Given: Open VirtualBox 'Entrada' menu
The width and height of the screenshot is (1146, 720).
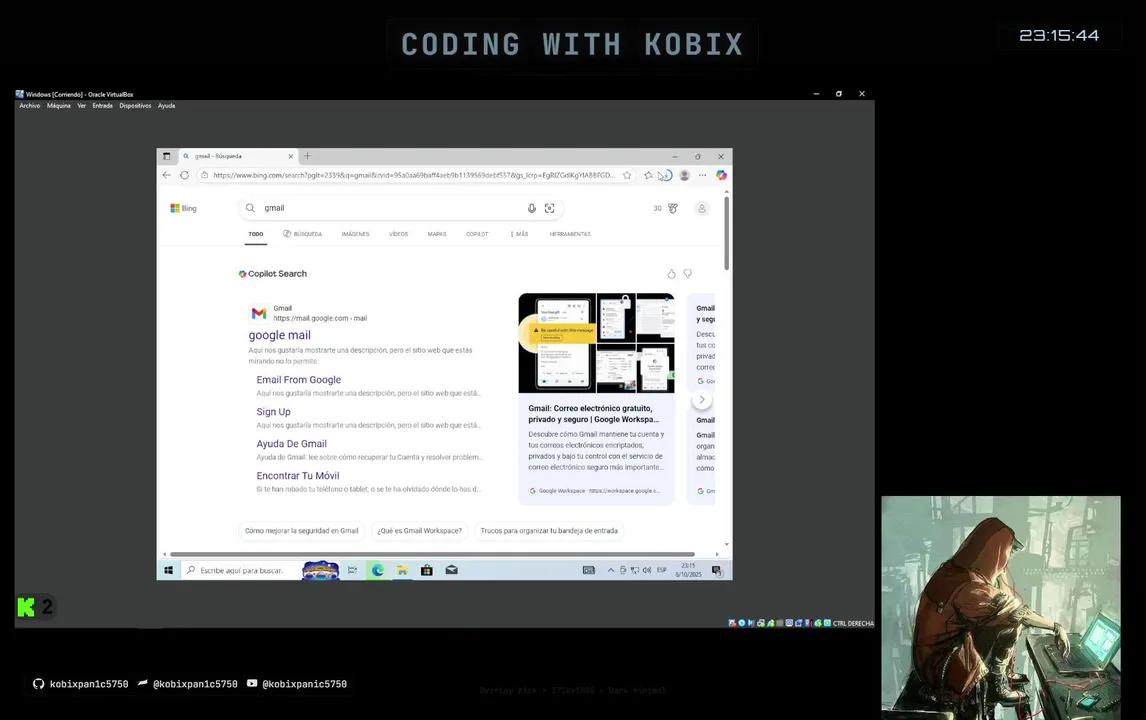Looking at the screenshot, I should pyautogui.click(x=102, y=106).
